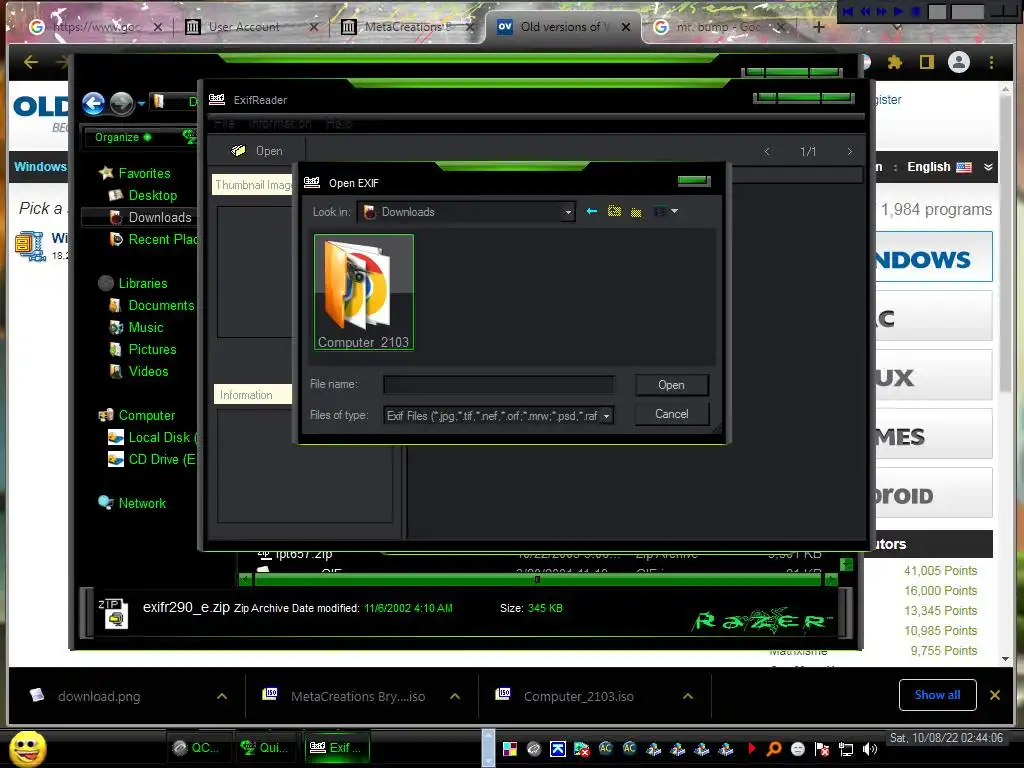The height and width of the screenshot is (768, 1024).
Task: Expand the English language selector chevron
Action: point(988,167)
